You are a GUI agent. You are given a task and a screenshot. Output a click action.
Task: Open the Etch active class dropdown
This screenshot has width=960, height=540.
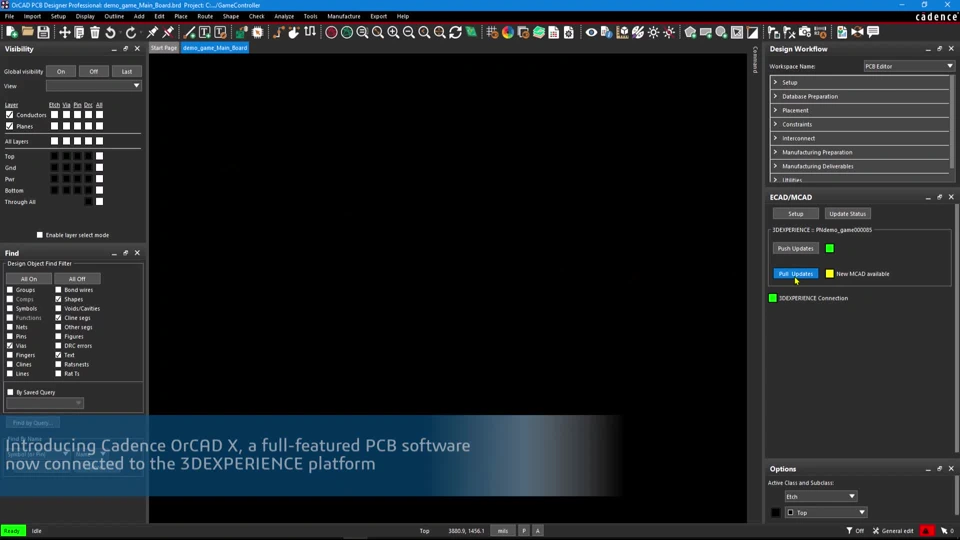[x=820, y=497]
